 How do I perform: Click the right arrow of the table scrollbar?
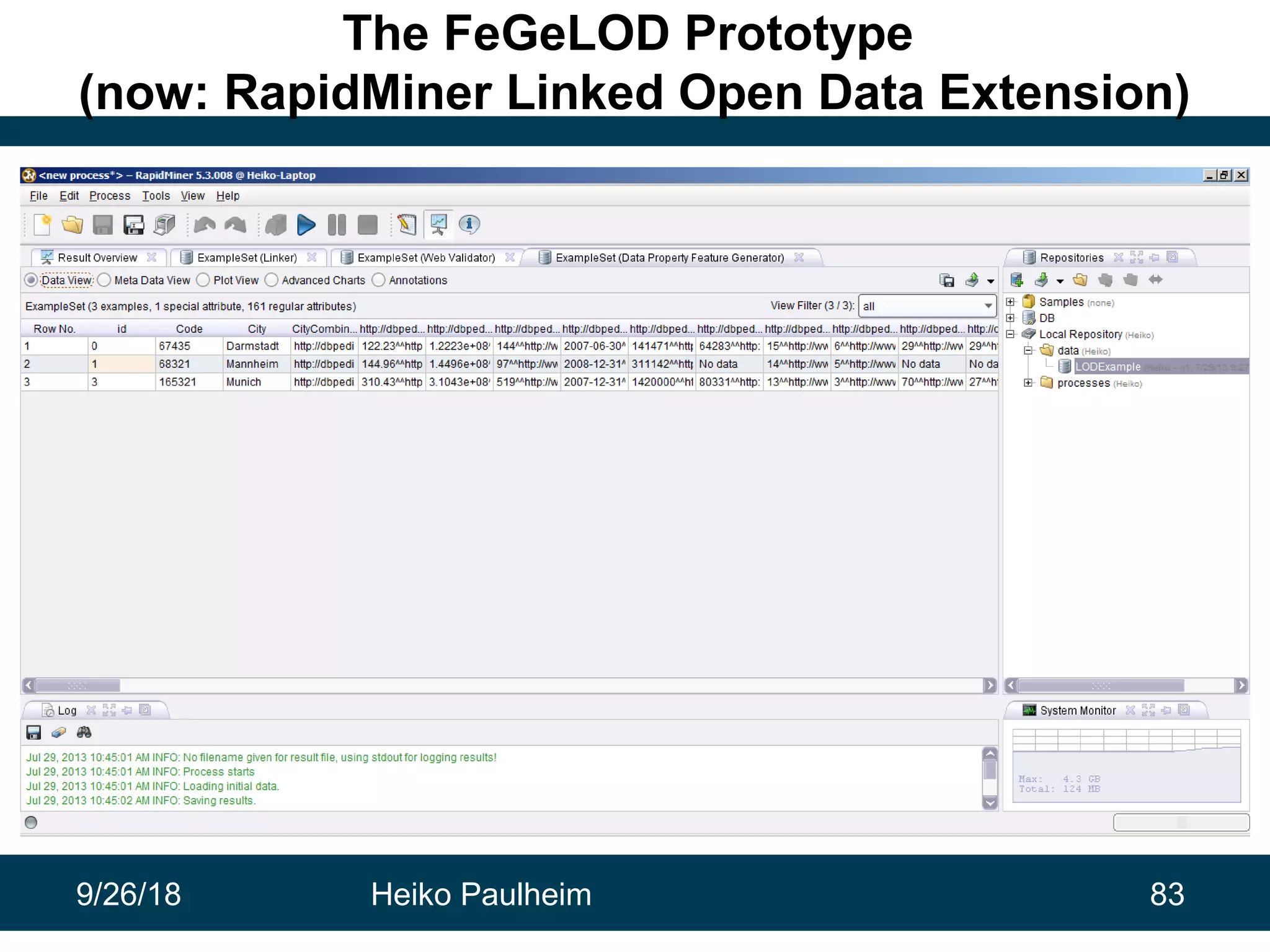990,685
